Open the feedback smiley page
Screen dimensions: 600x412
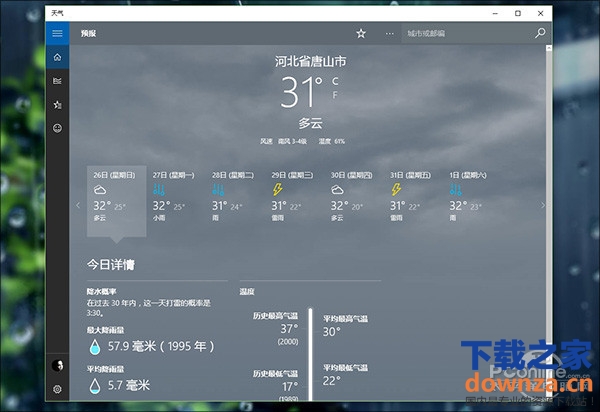(x=57, y=128)
